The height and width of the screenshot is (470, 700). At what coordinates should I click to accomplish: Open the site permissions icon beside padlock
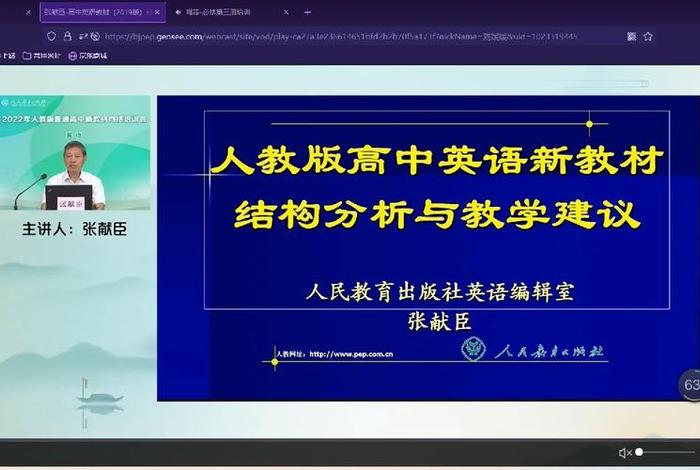83,36
